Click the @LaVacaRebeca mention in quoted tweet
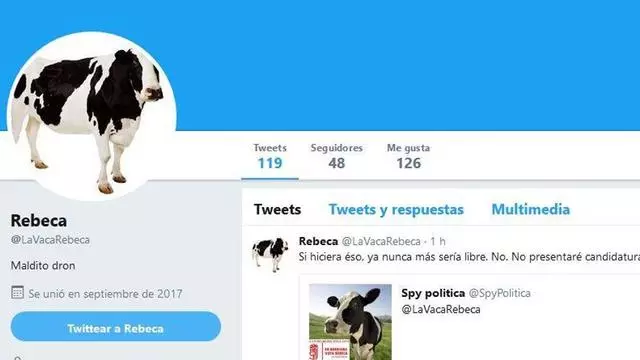Image resolution: width=640 pixels, height=360 pixels. click(441, 309)
